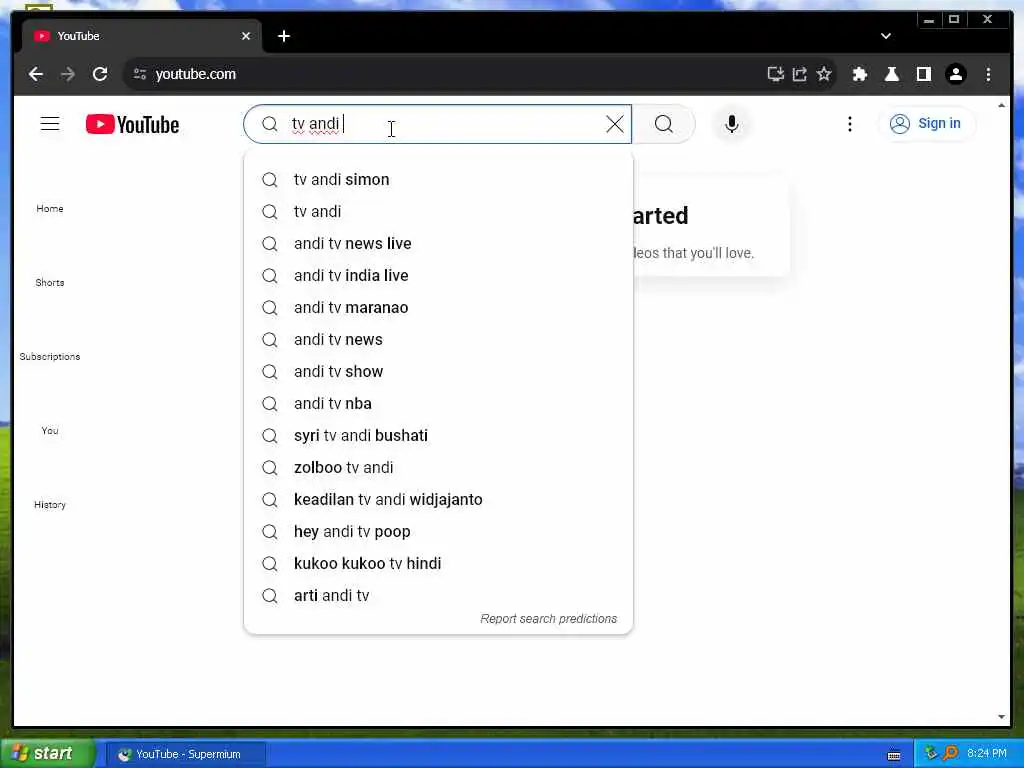
Task: Choose suggestion 'andi tv news live'
Action: 438,244
